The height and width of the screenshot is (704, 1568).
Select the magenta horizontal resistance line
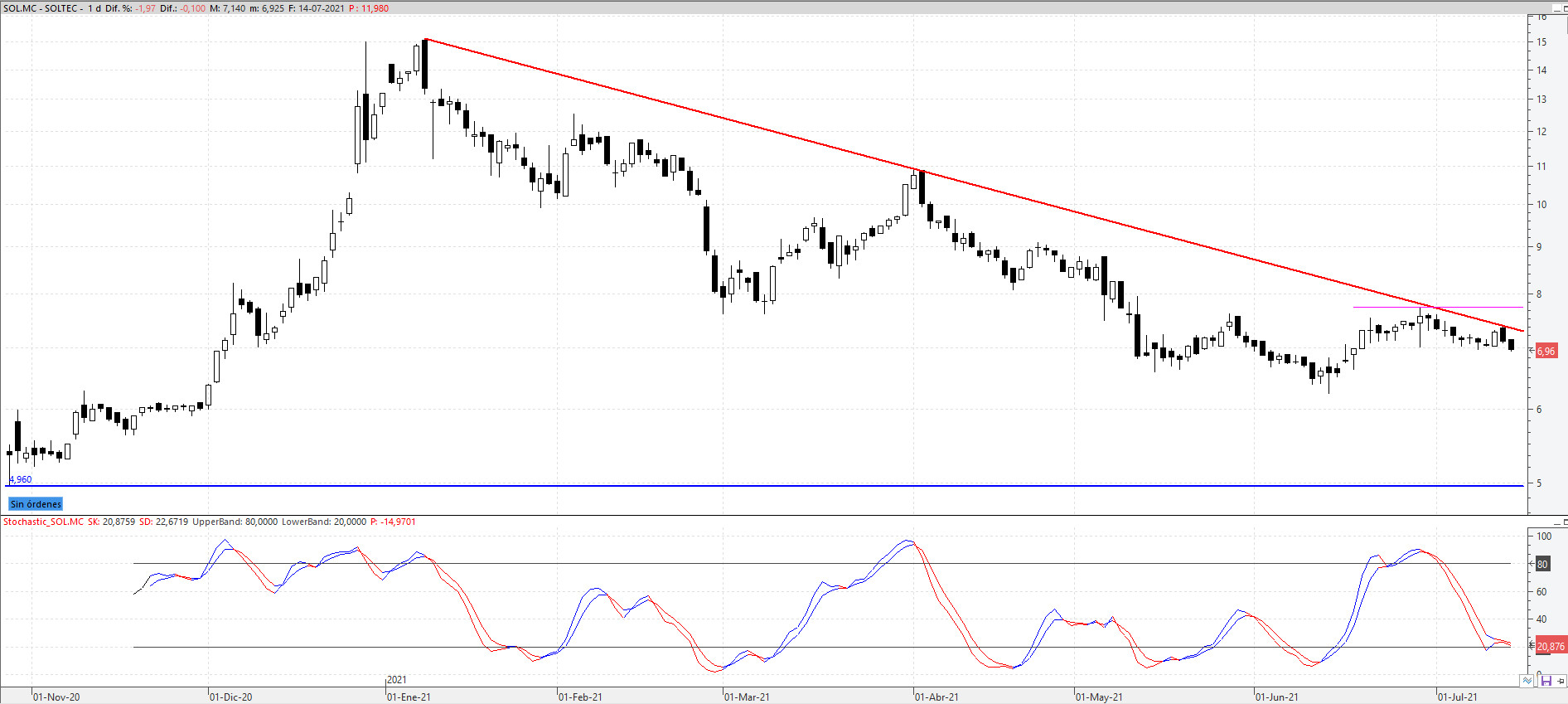(1438, 308)
